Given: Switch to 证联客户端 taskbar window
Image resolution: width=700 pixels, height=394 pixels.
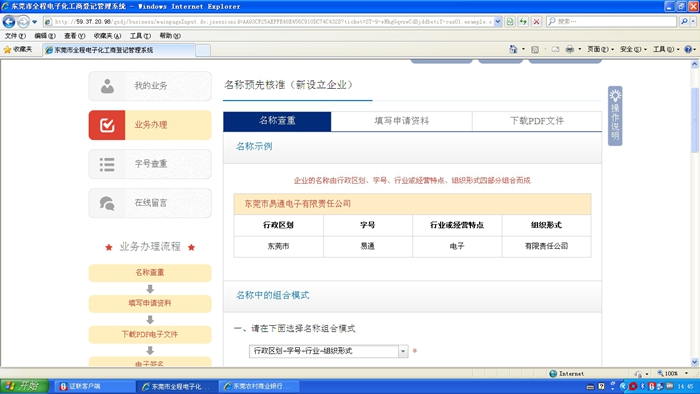Looking at the screenshot, I should pyautogui.click(x=95, y=386).
